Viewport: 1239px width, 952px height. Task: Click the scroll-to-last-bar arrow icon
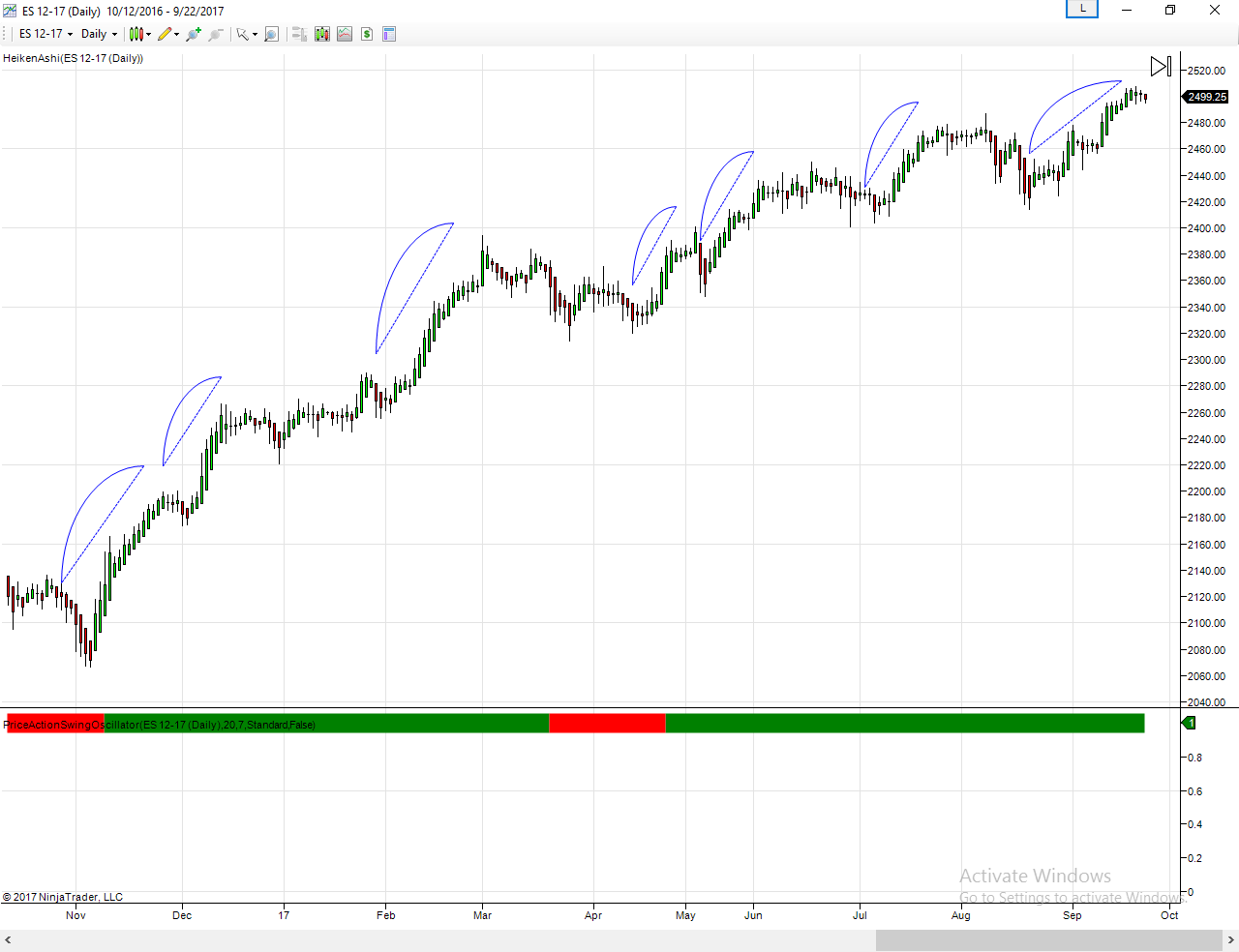pyautogui.click(x=1161, y=66)
